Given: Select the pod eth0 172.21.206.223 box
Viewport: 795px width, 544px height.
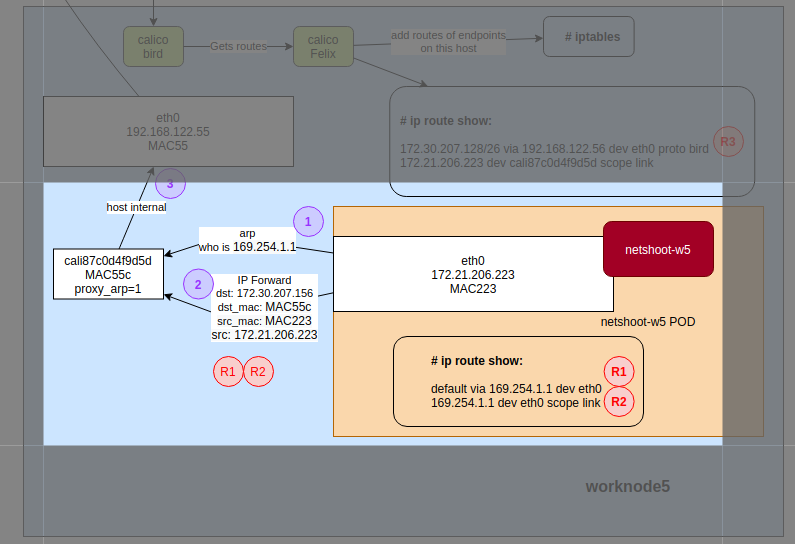Looking at the screenshot, I should click(x=472, y=274).
